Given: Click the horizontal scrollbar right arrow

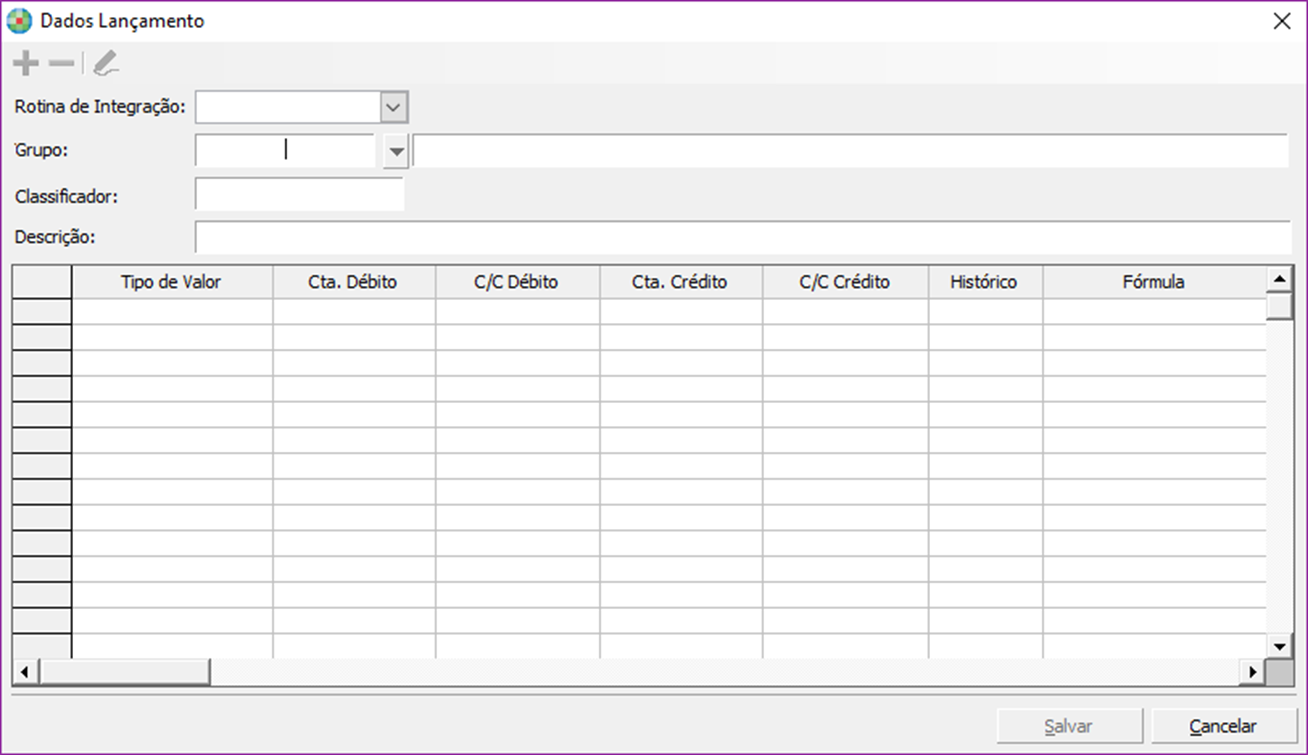Looking at the screenshot, I should click(x=1253, y=672).
